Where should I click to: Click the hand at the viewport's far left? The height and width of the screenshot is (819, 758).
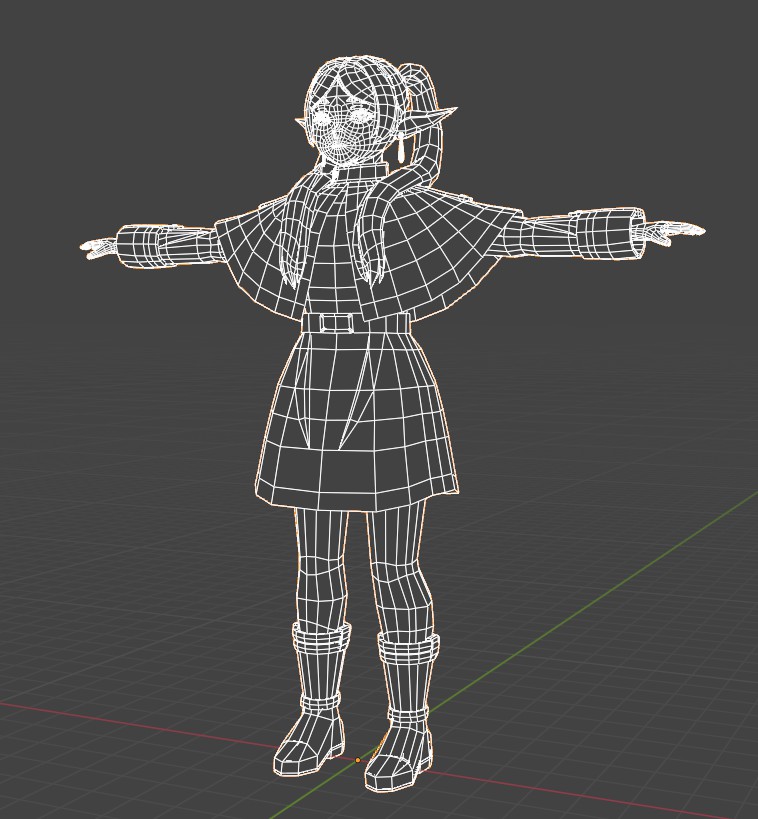click(99, 246)
